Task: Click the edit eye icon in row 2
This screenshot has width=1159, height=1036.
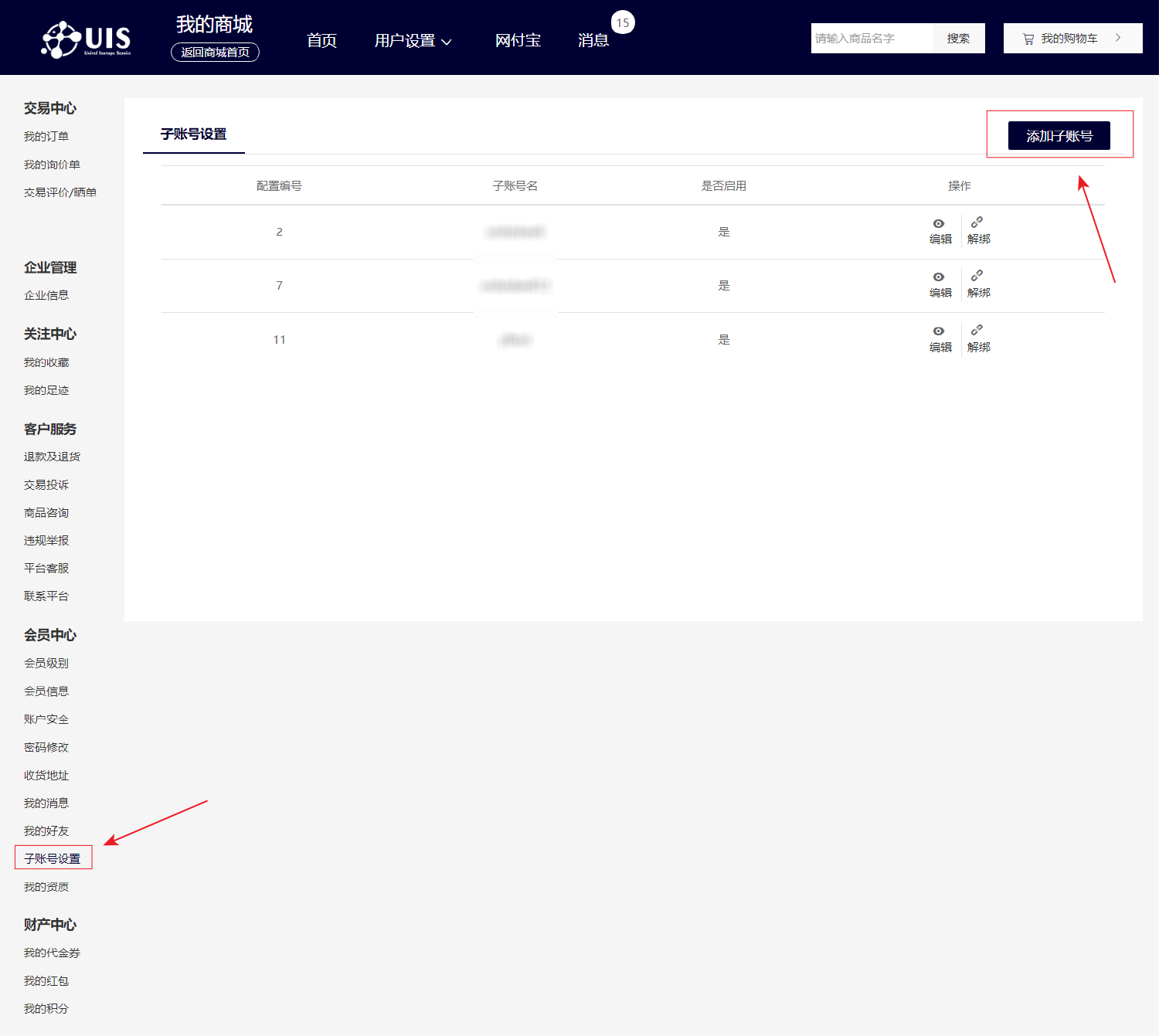Action: pyautogui.click(x=939, y=223)
